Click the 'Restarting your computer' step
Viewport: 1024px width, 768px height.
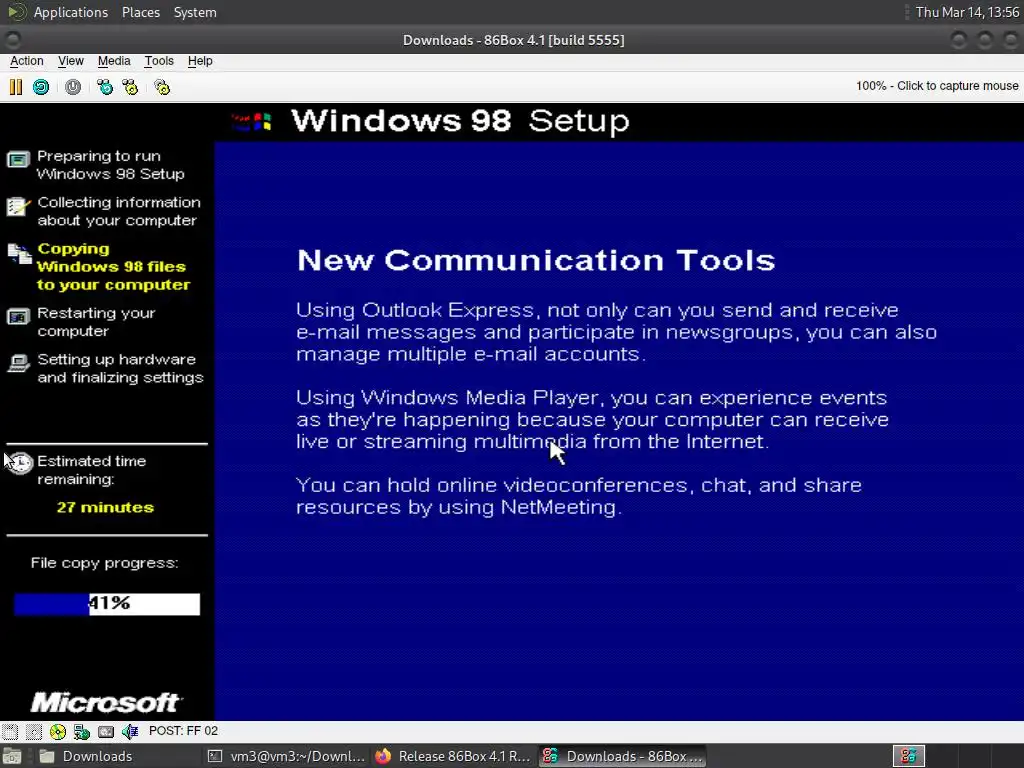[96, 322]
